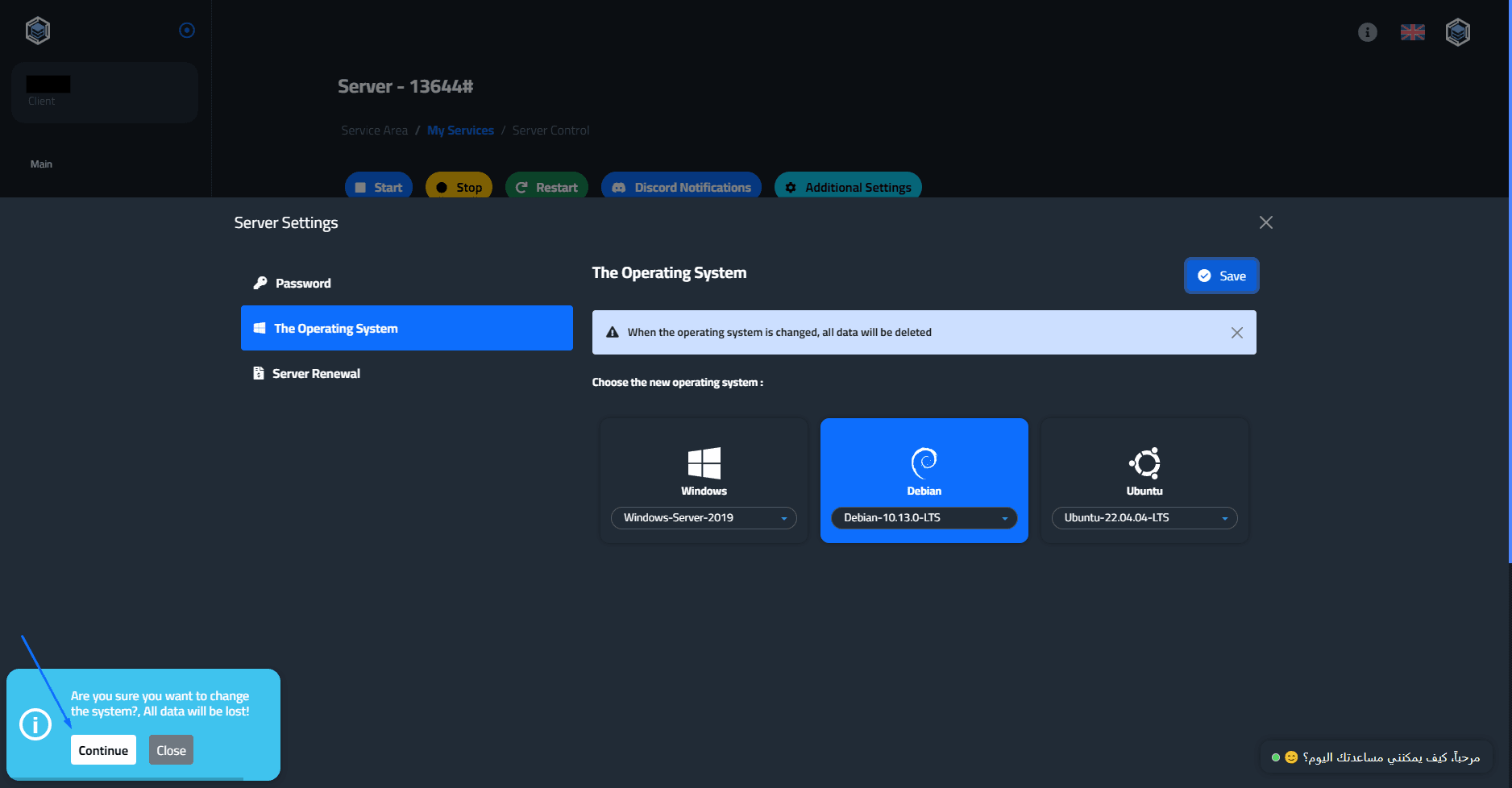This screenshot has height=788, width=1512.
Task: Click the Choose the new operating system label
Action: coord(677,383)
